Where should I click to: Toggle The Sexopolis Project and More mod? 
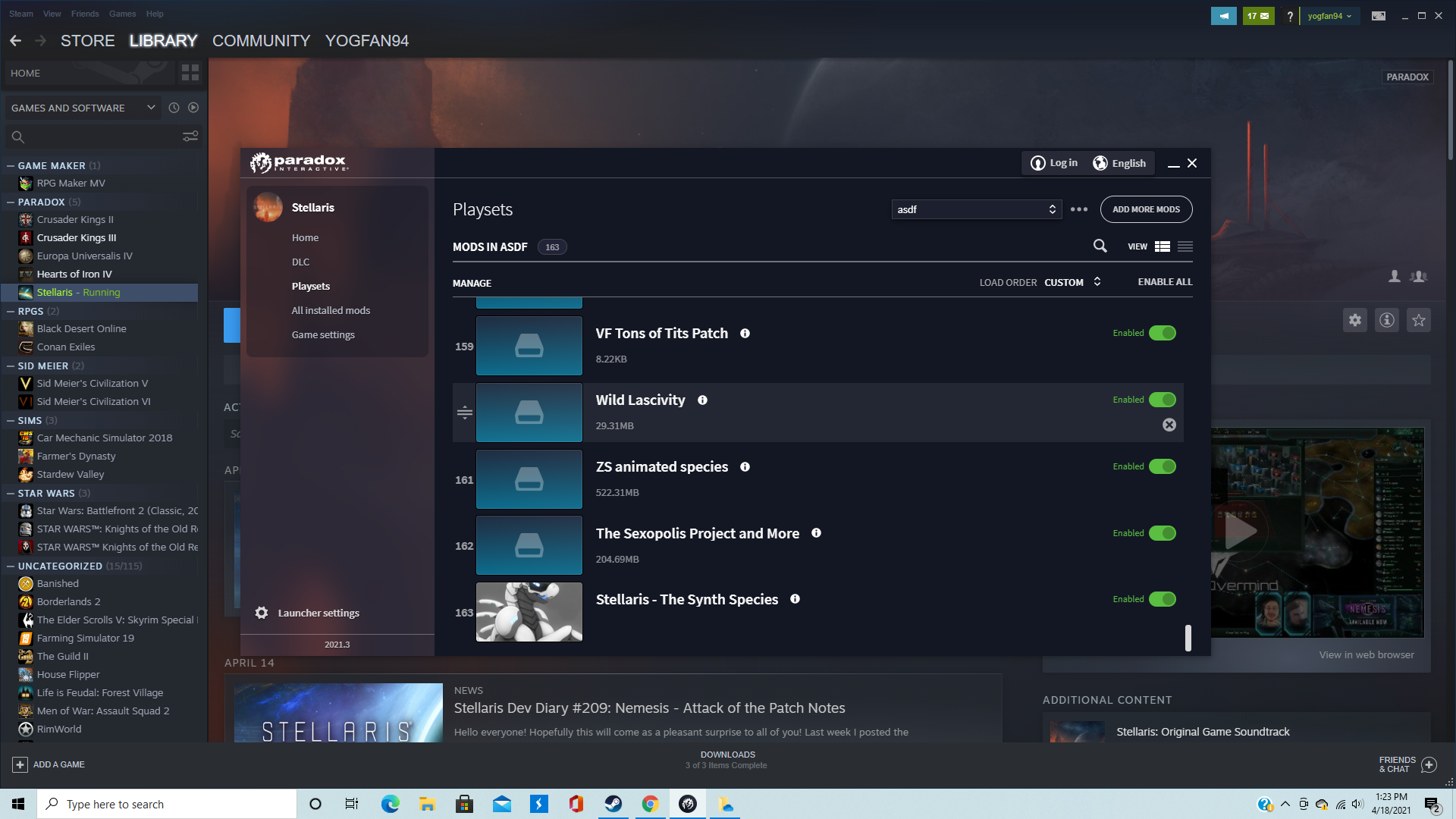[1162, 533]
